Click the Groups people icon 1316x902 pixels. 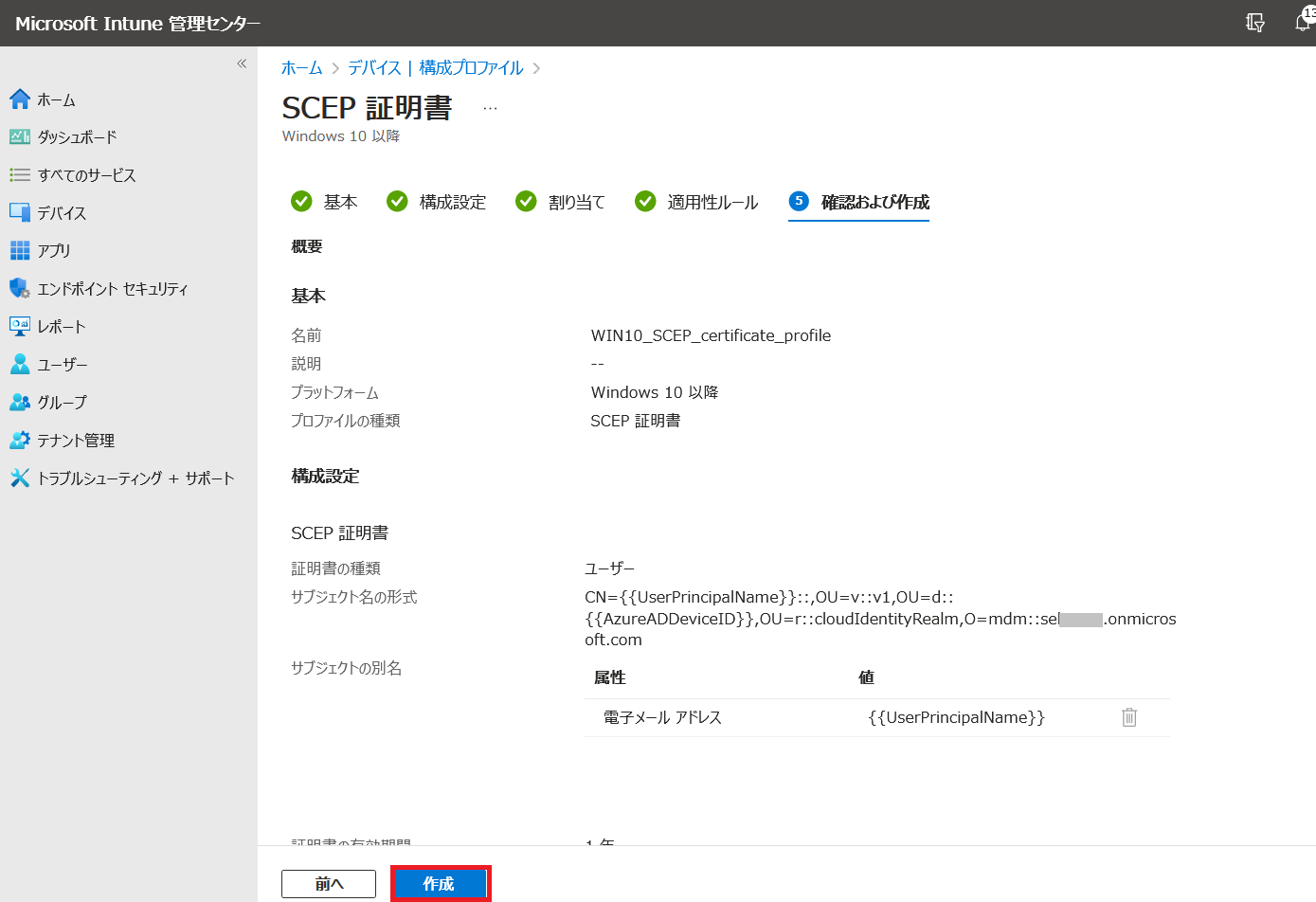click(20, 402)
